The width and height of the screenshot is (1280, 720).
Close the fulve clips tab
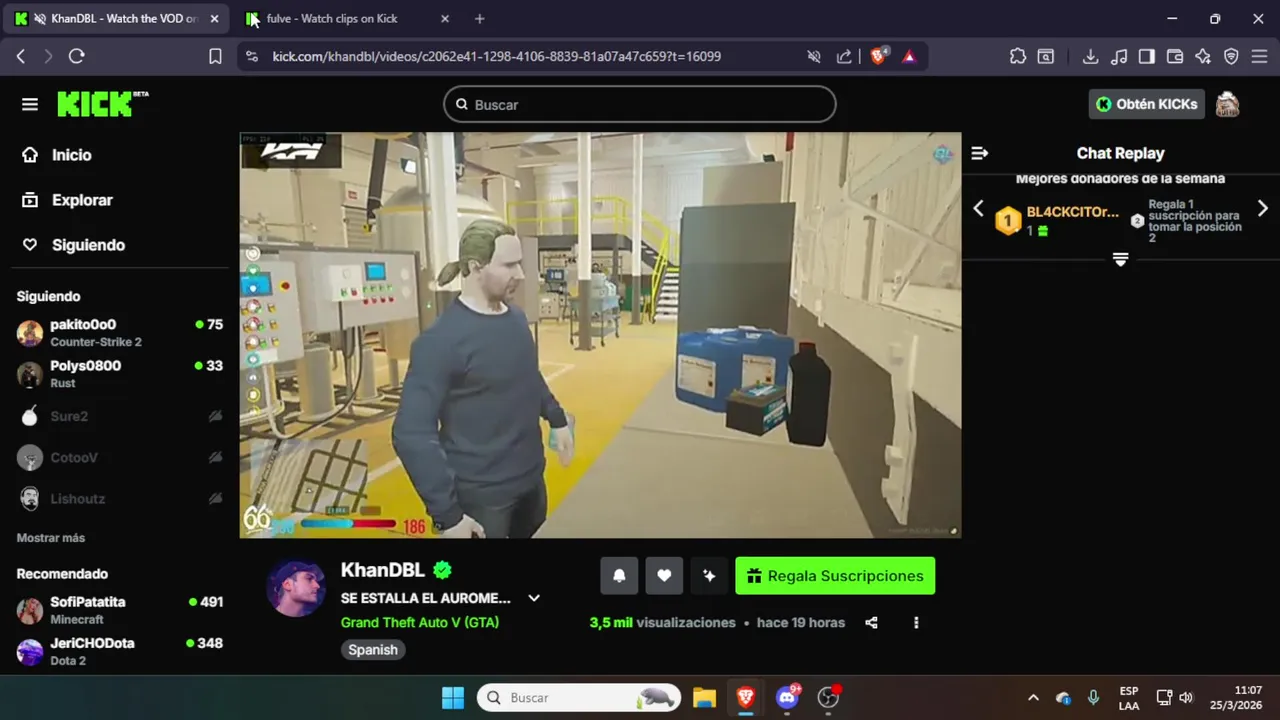click(x=445, y=19)
